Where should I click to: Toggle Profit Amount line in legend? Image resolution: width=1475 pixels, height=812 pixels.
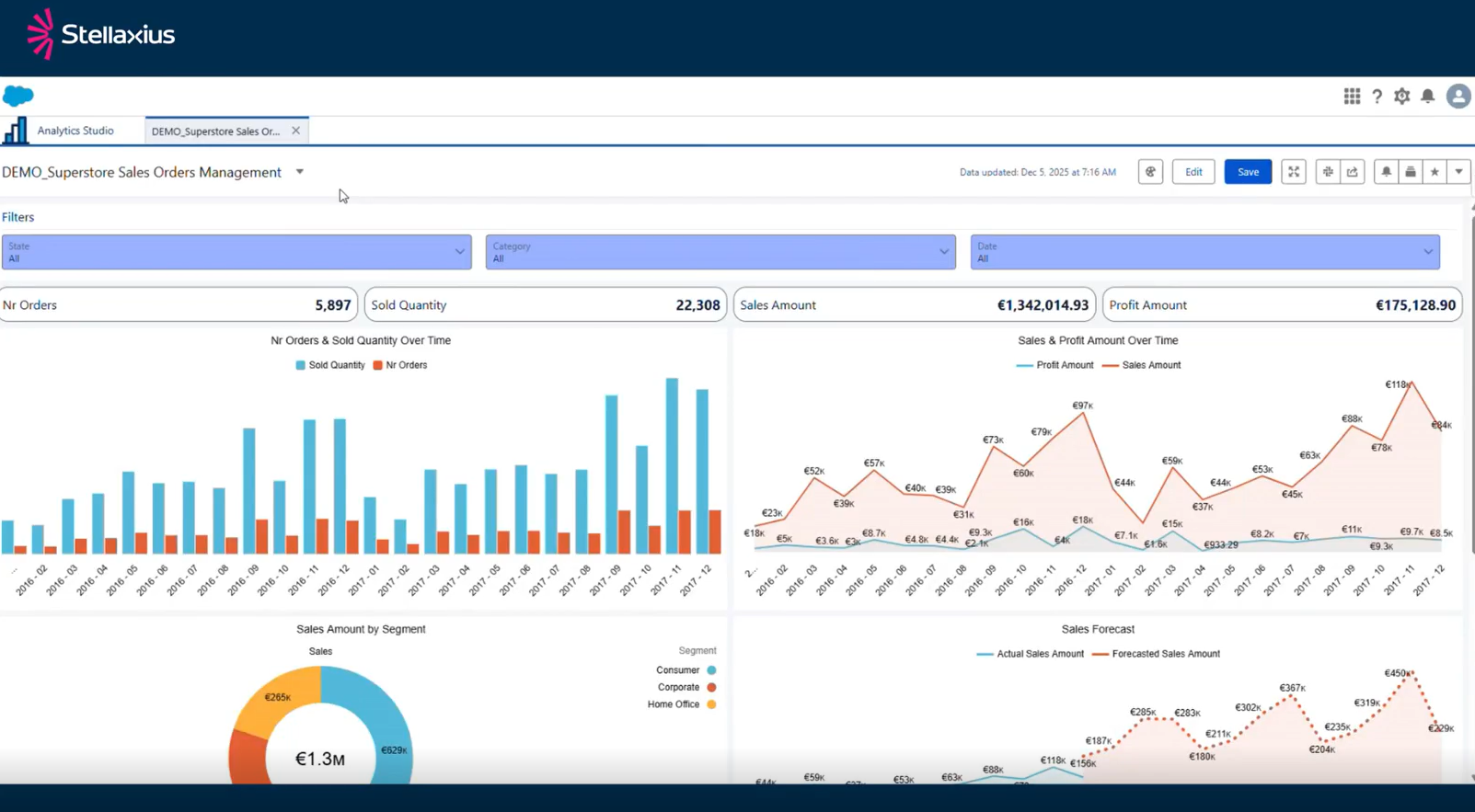[1054, 365]
